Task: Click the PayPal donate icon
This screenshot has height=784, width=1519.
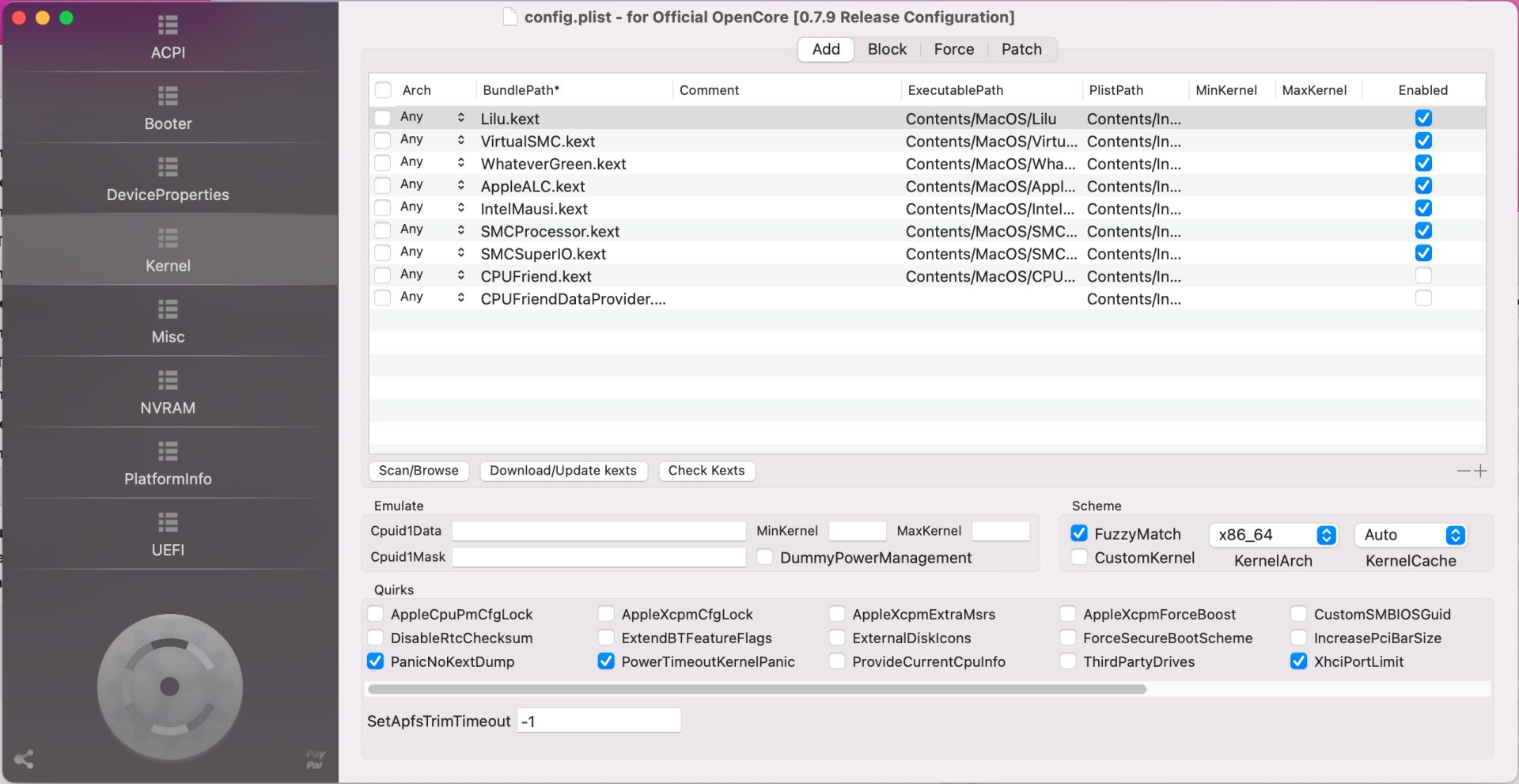Action: tap(315, 759)
